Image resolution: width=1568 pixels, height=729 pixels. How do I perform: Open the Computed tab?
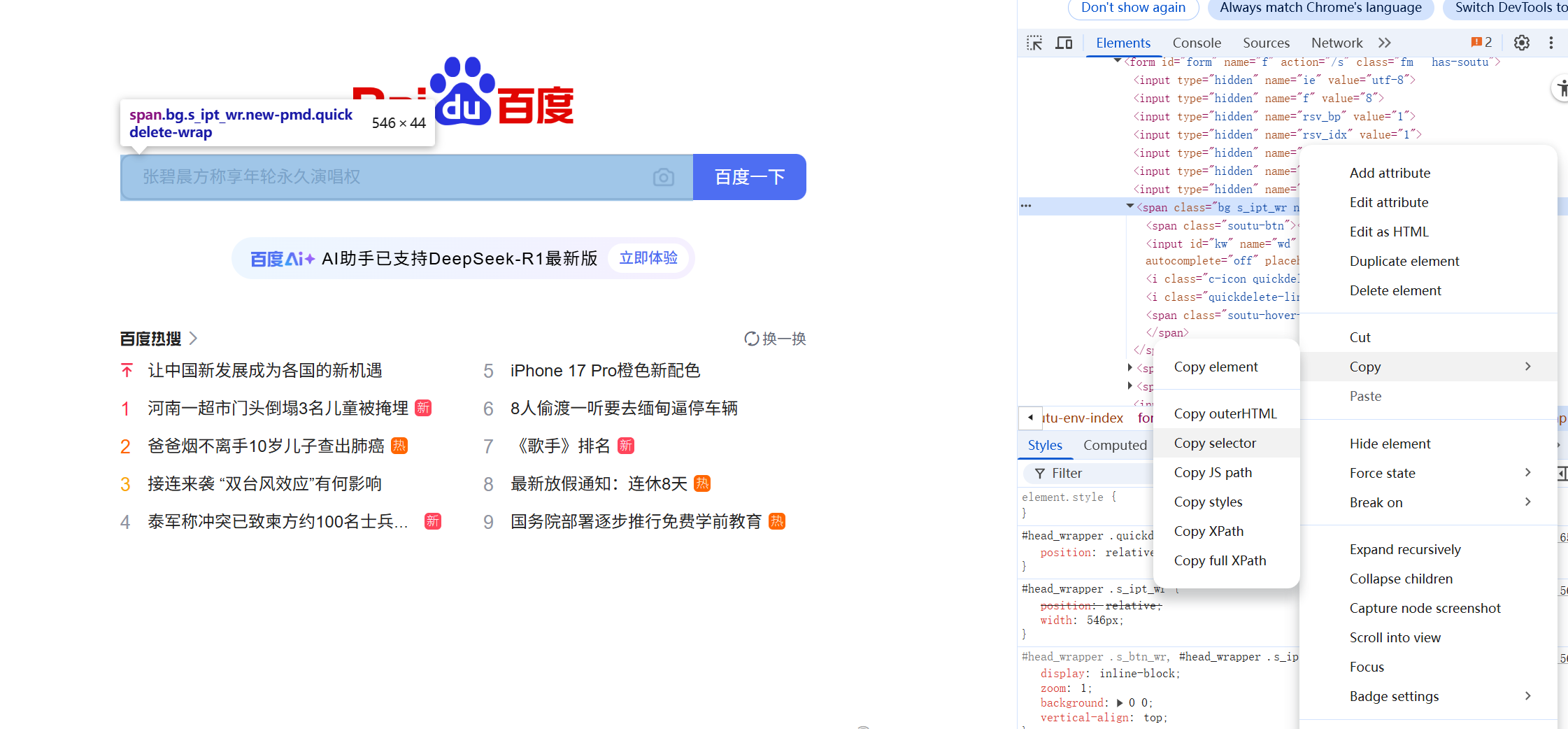point(1115,445)
